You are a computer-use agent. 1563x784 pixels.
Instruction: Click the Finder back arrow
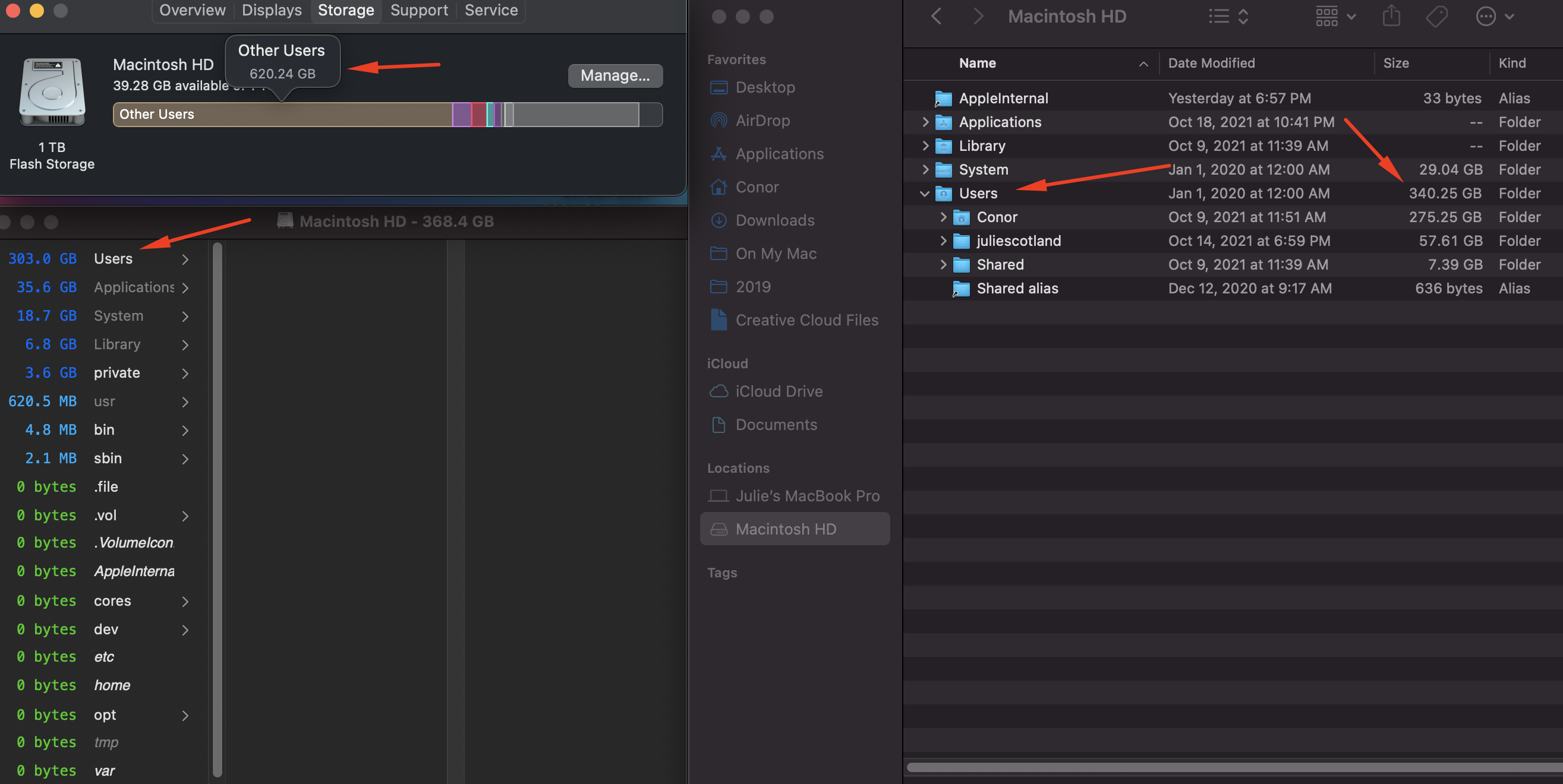coord(936,17)
